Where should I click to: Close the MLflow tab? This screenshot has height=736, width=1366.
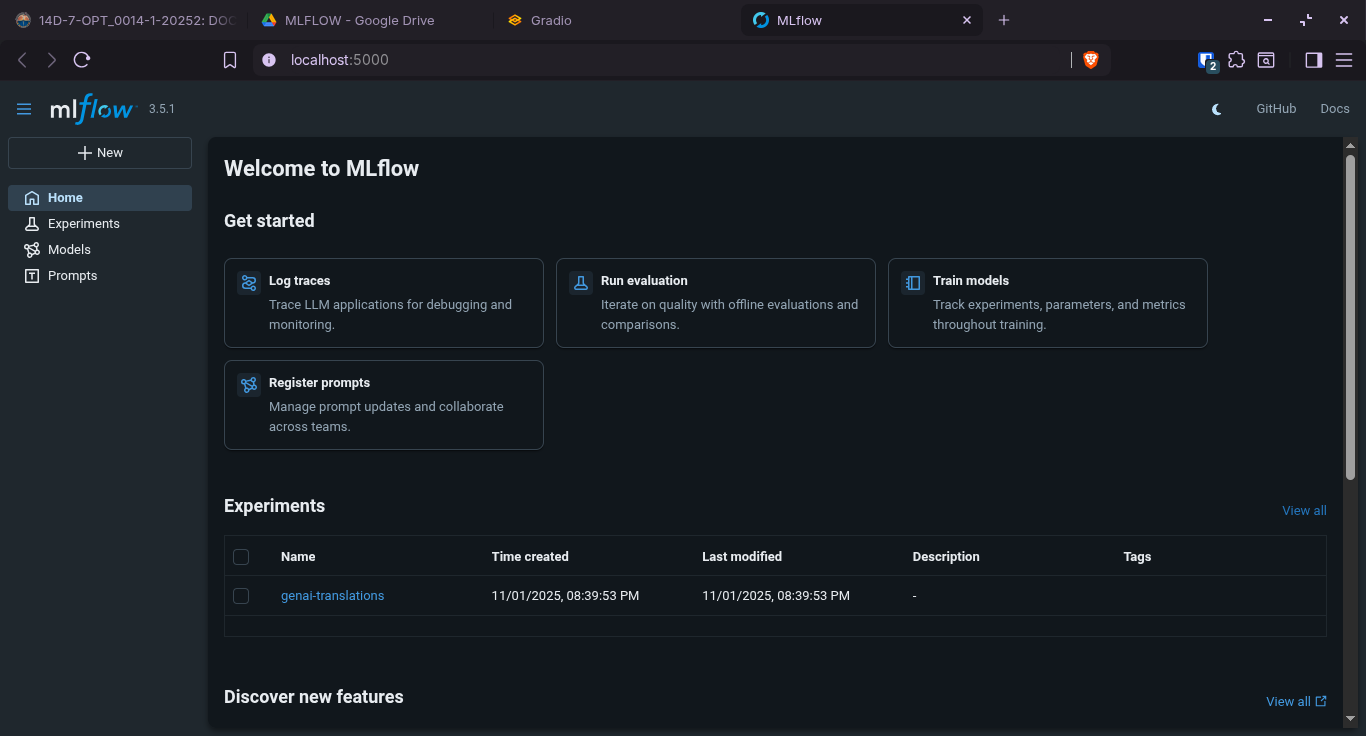[967, 20]
